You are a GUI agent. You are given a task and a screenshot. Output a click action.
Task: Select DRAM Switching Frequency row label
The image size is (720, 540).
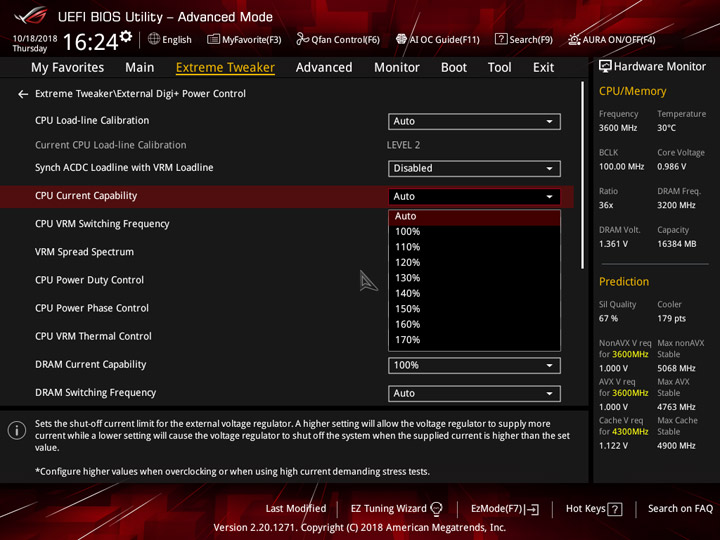96,393
